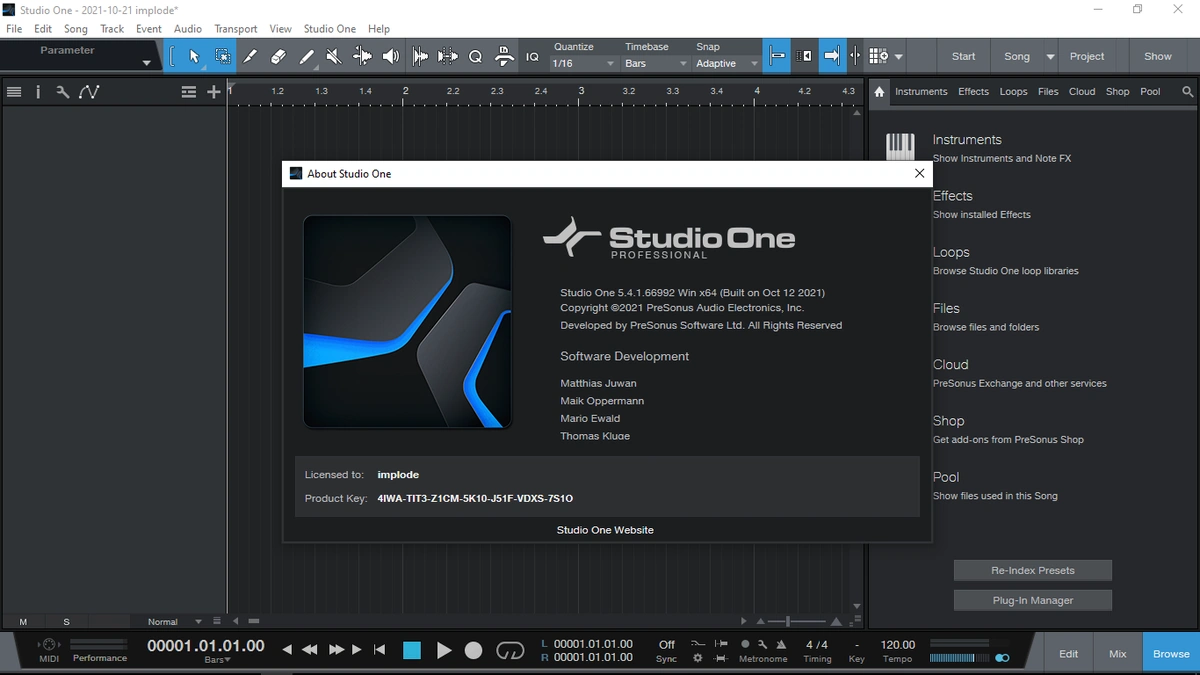1200x675 pixels.
Task: Click the Q quantize icon
Action: coord(475,56)
